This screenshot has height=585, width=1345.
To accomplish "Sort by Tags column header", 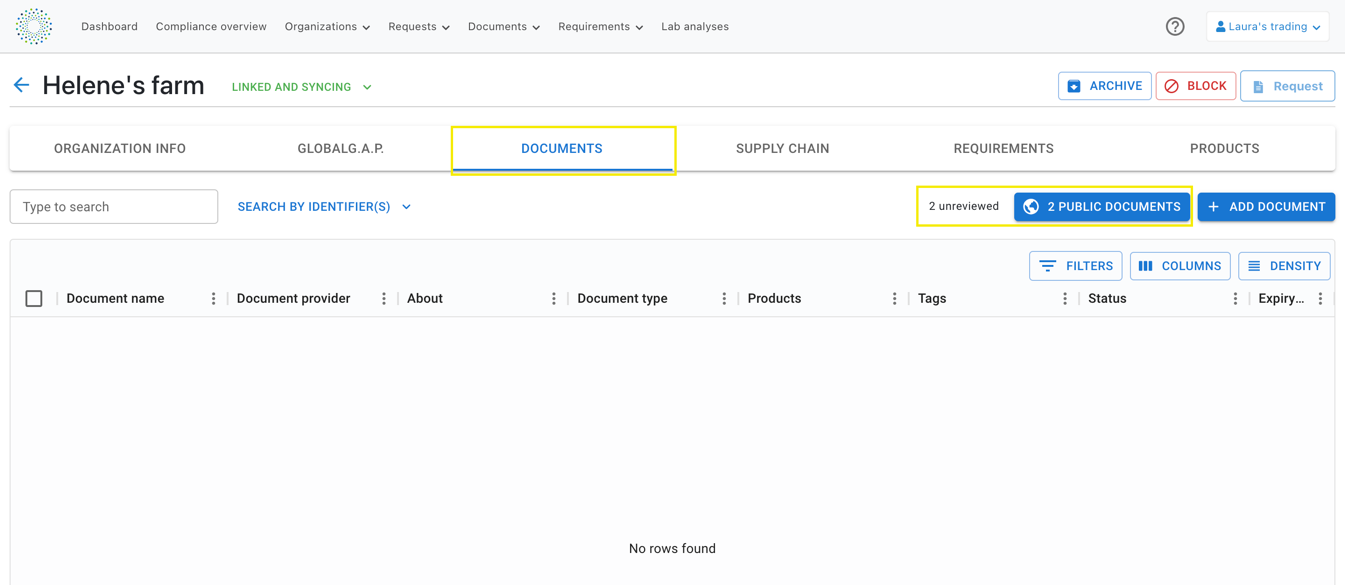I will tap(932, 299).
